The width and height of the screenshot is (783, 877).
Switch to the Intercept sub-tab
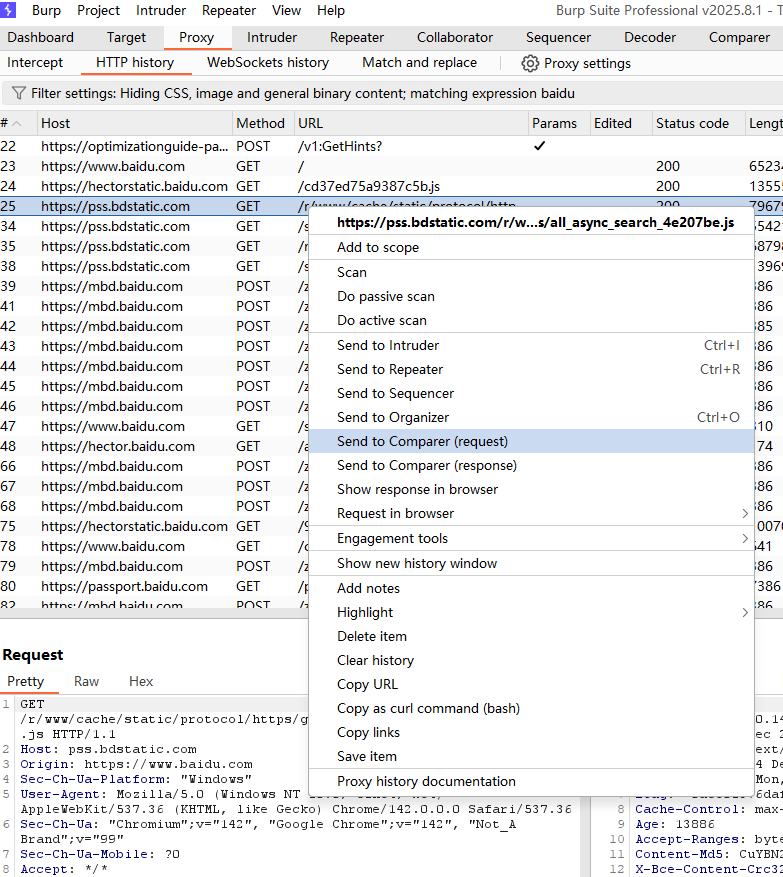[35, 63]
